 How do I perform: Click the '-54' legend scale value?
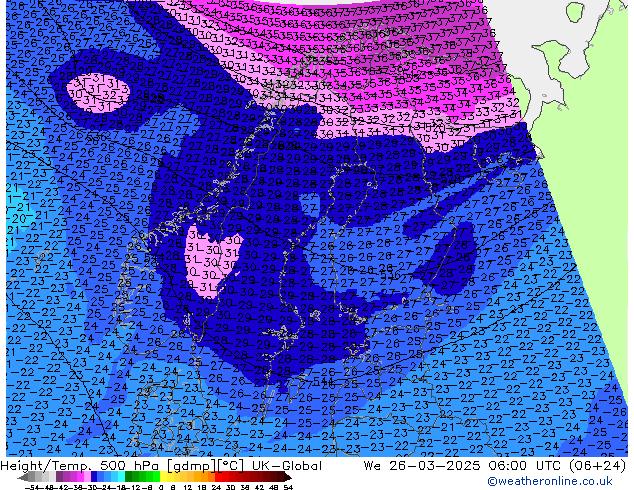[32, 487]
